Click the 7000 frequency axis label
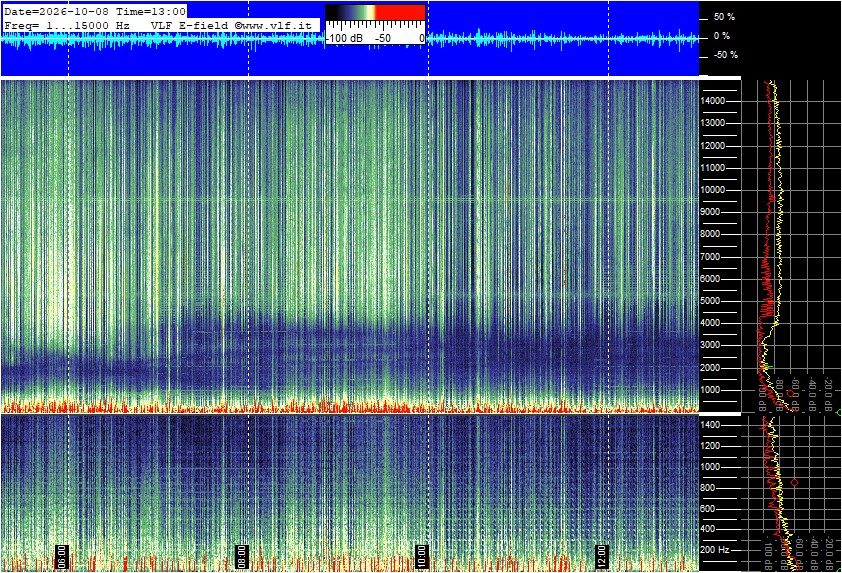 [710, 257]
